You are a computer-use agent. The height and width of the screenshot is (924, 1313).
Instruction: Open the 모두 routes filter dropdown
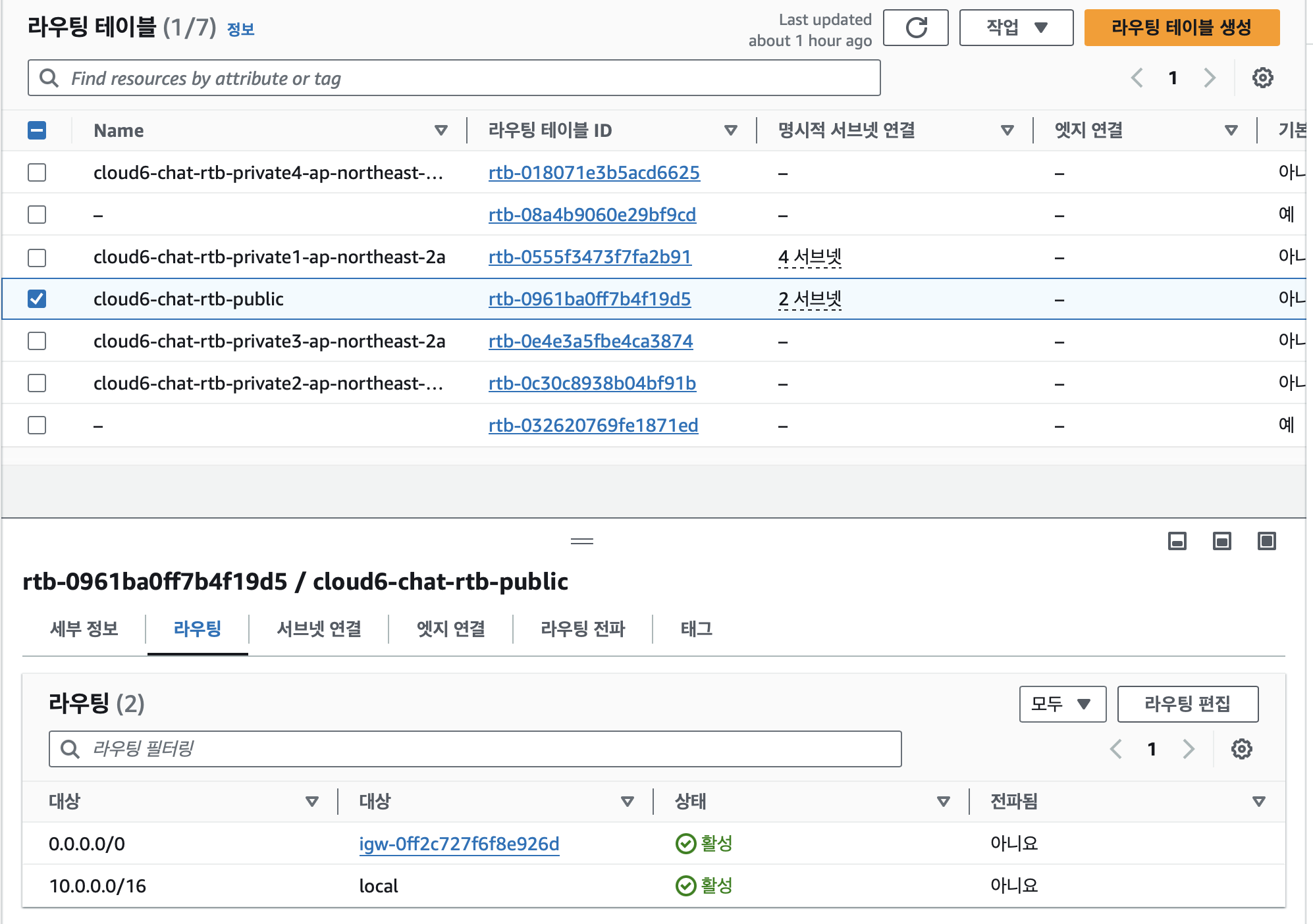tap(1062, 704)
